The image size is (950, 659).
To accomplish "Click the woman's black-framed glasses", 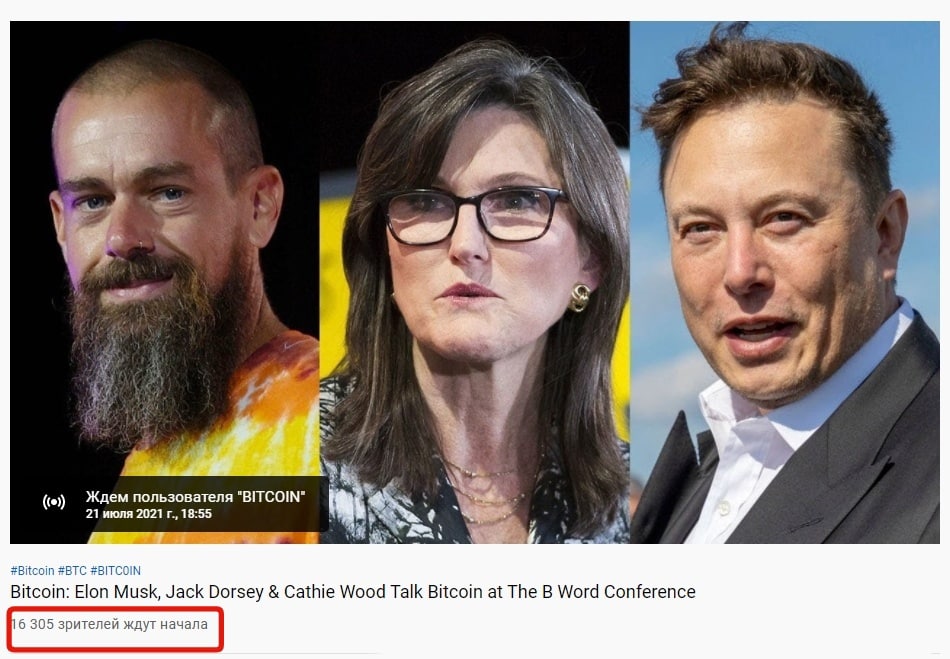I will click(476, 214).
